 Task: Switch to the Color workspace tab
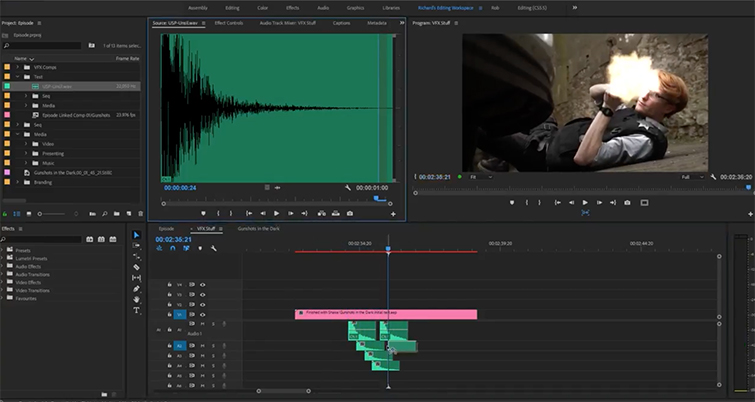pyautogui.click(x=262, y=8)
